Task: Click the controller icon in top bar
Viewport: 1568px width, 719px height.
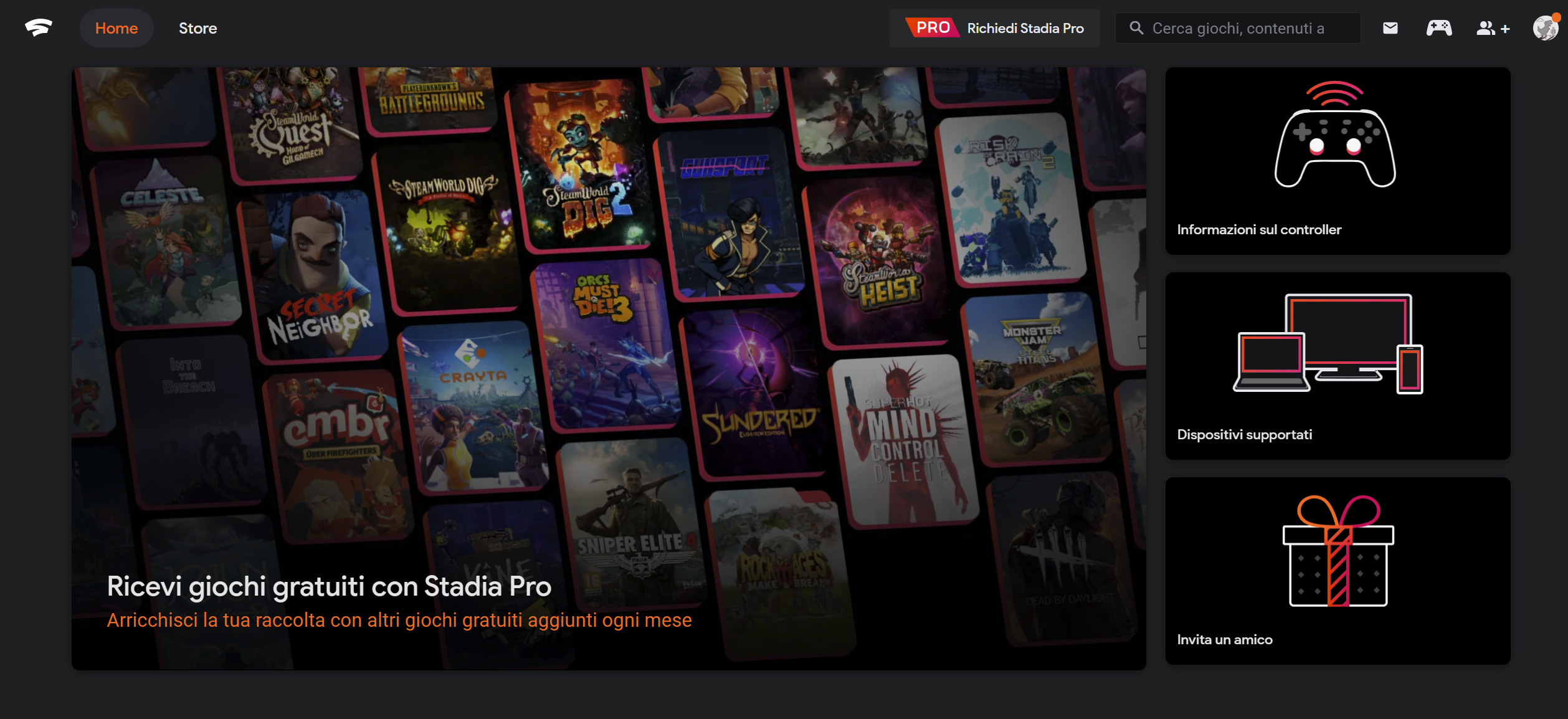Action: pos(1439,28)
